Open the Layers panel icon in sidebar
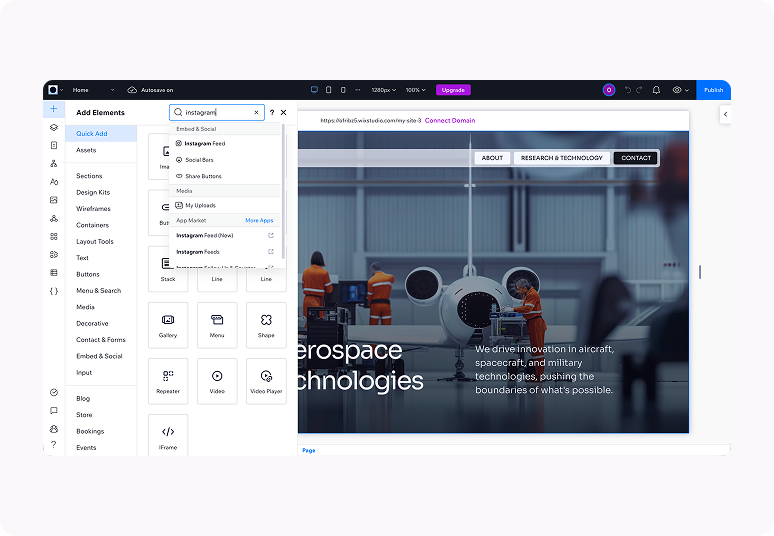The height and width of the screenshot is (536, 774). click(54, 127)
